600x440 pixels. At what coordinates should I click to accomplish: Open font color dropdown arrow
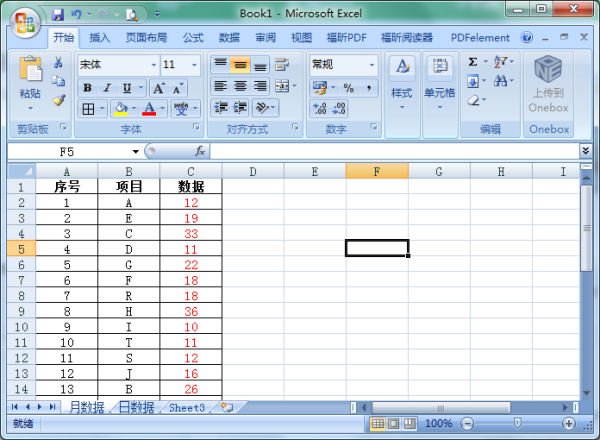[x=163, y=109]
